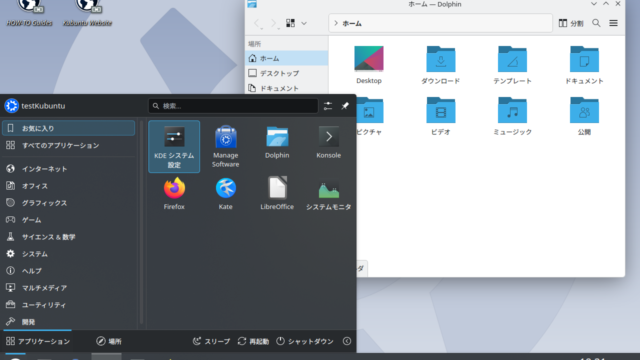Image resolution: width=640 pixels, height=360 pixels.
Task: Select ピクチャ folder
Action: tap(369, 116)
